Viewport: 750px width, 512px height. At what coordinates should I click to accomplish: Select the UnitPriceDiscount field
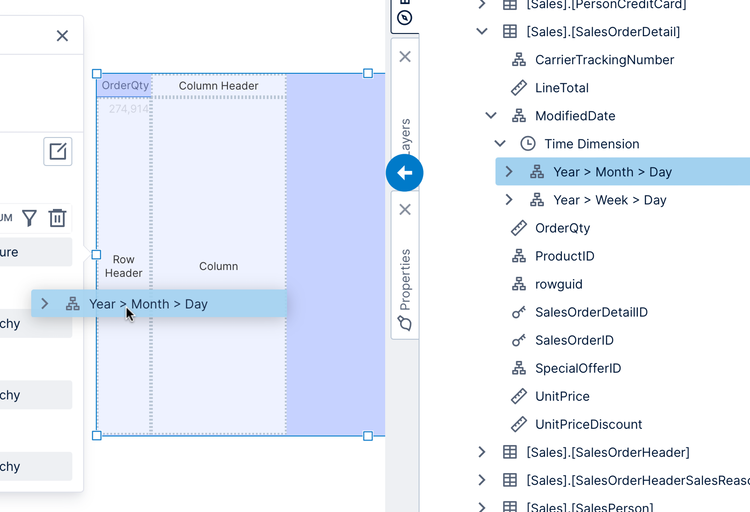(588, 424)
